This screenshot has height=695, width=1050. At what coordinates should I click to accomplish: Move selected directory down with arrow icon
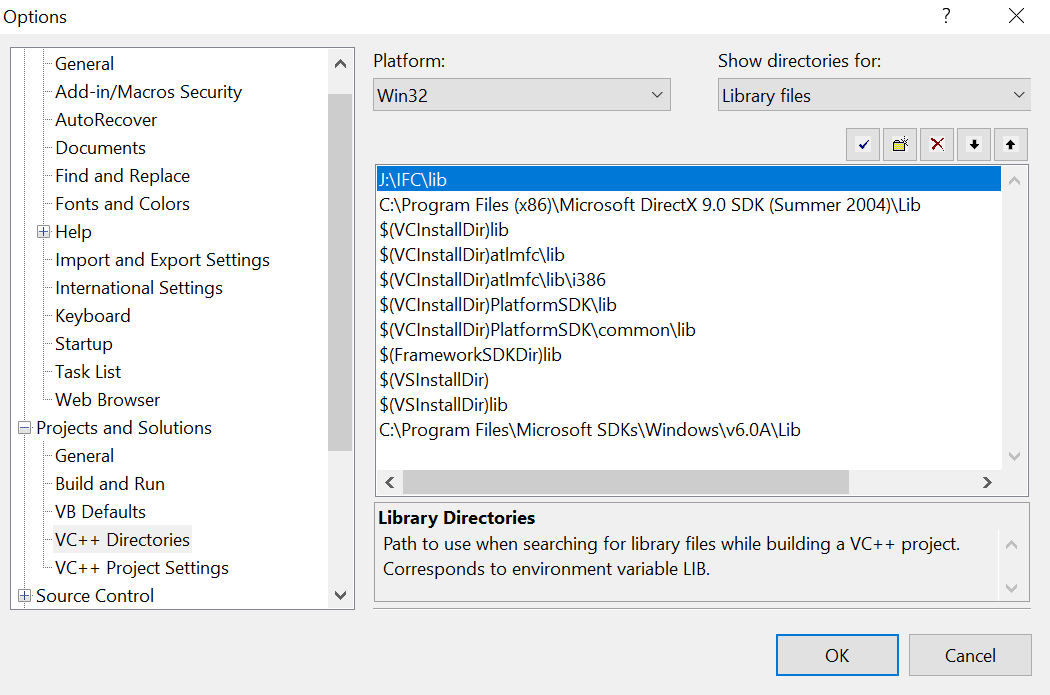point(974,144)
